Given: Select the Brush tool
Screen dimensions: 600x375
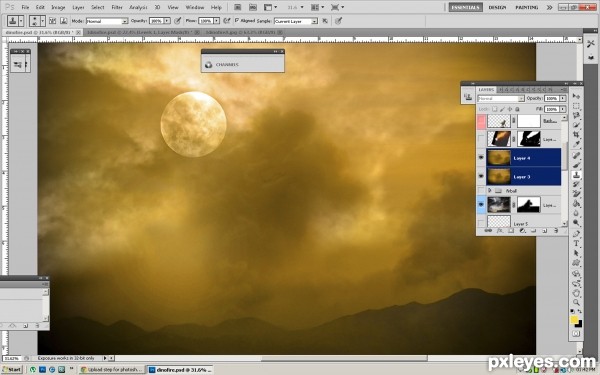Looking at the screenshot, I should 576,165.
